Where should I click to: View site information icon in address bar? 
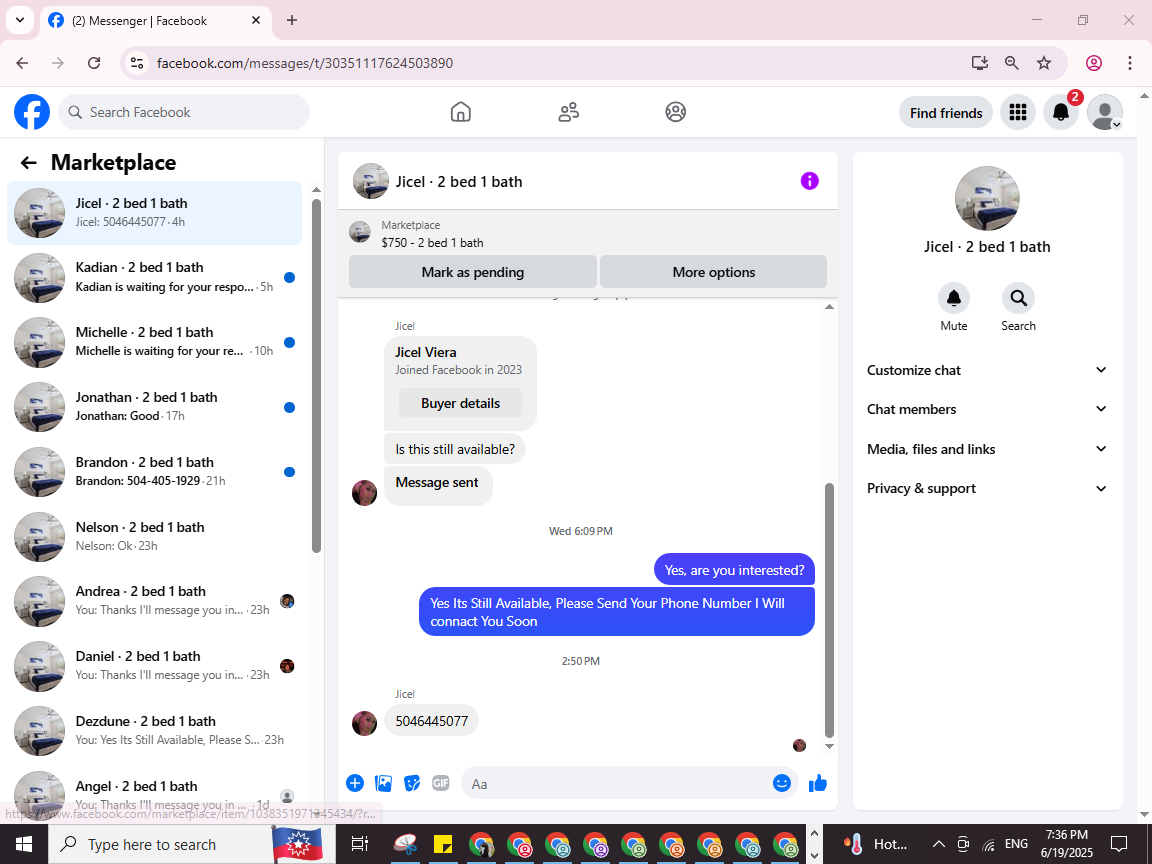137,63
